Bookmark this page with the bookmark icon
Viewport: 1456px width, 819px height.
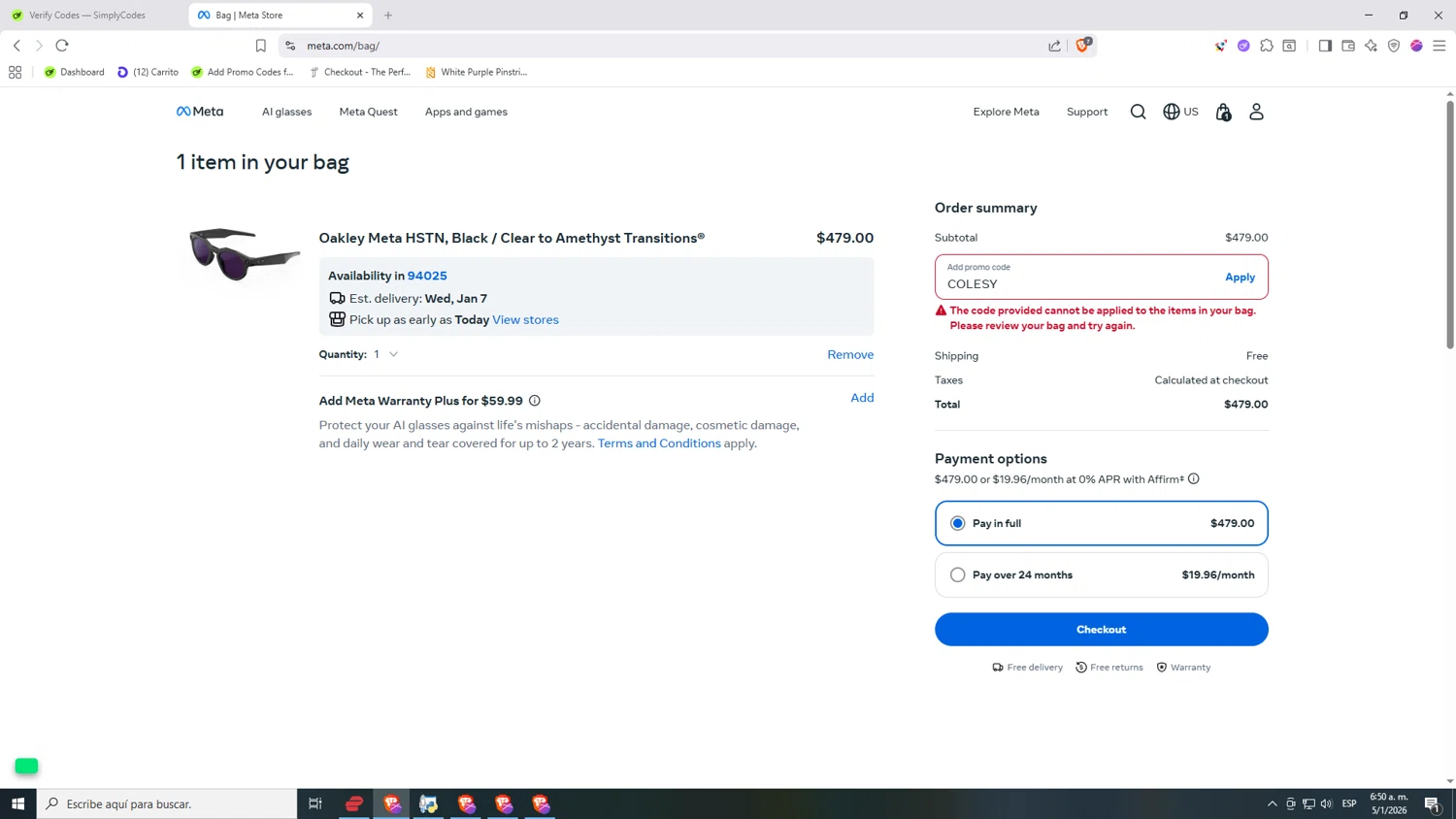click(260, 46)
